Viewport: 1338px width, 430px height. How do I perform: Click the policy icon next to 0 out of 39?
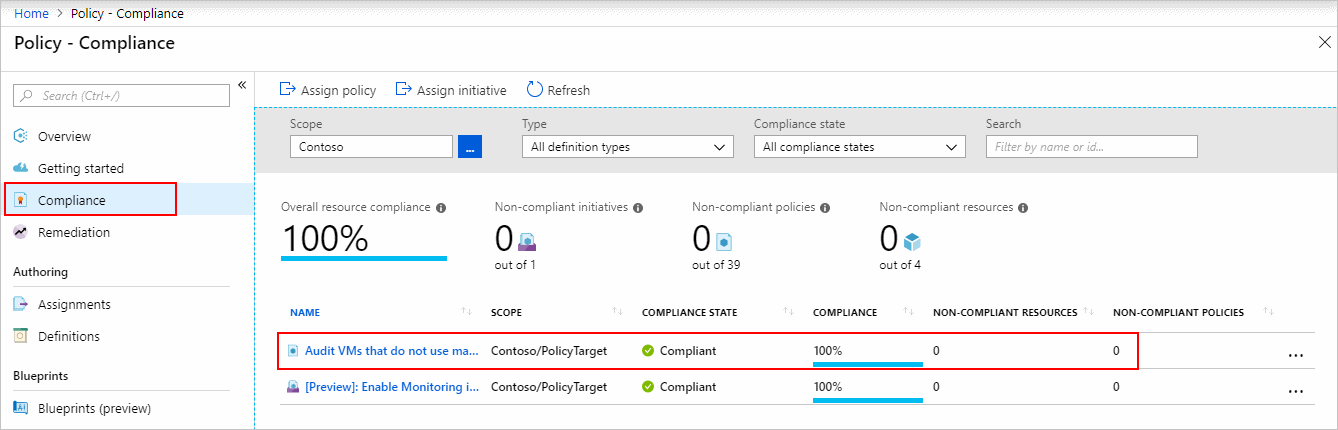click(726, 241)
